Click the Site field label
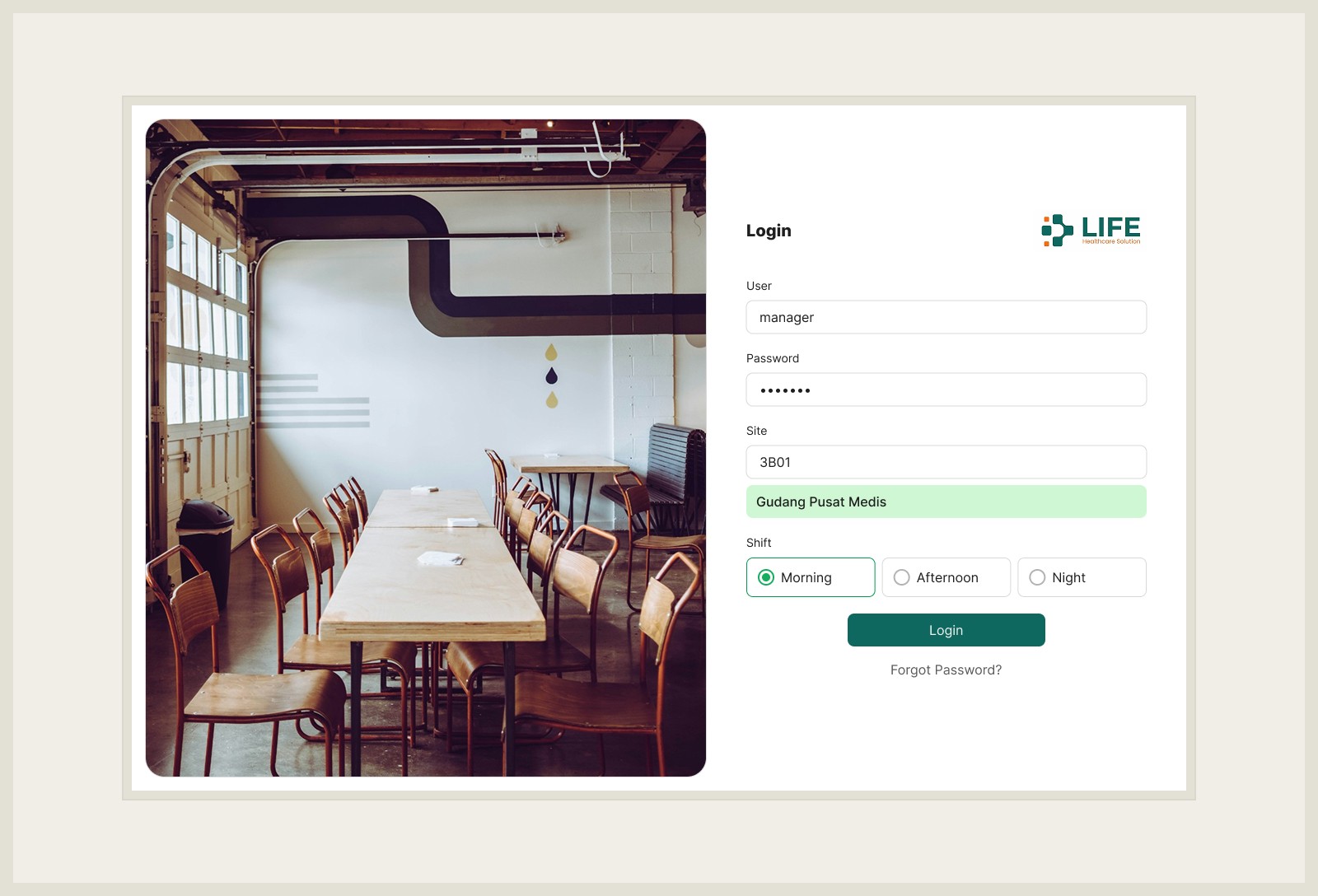1318x896 pixels. pyautogui.click(x=756, y=431)
